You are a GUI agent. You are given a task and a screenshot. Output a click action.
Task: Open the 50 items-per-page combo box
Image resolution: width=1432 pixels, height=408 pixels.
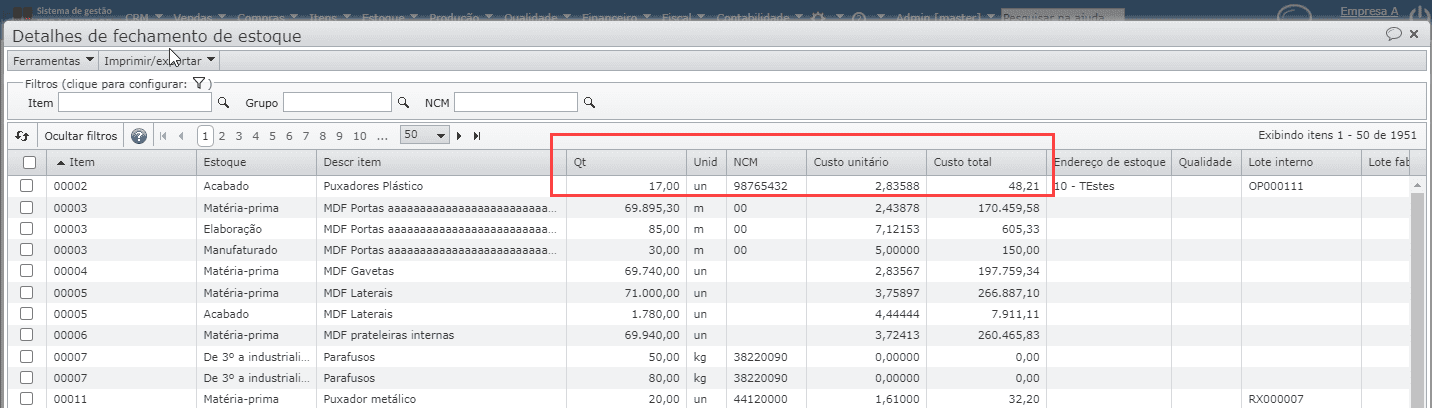[425, 135]
